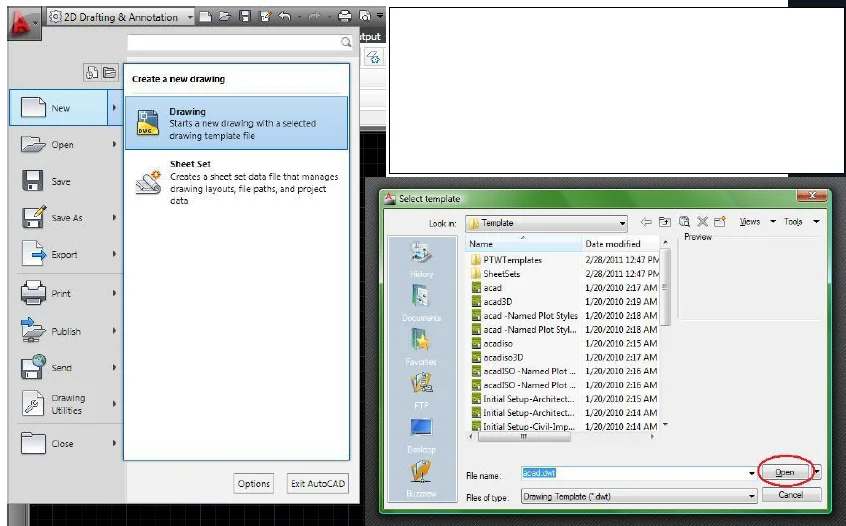Sort files by the Name column header
Image resolution: width=846 pixels, height=526 pixels.
523,244
